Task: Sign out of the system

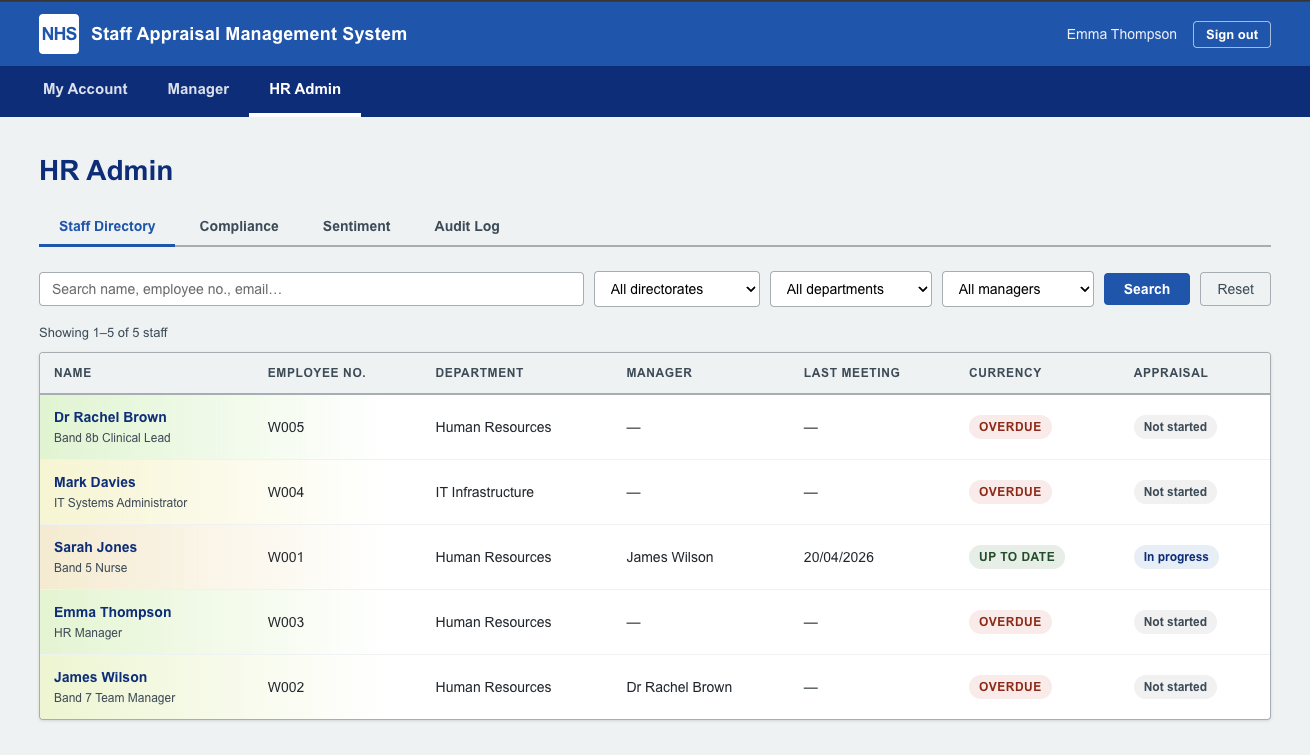Action: click(1231, 34)
